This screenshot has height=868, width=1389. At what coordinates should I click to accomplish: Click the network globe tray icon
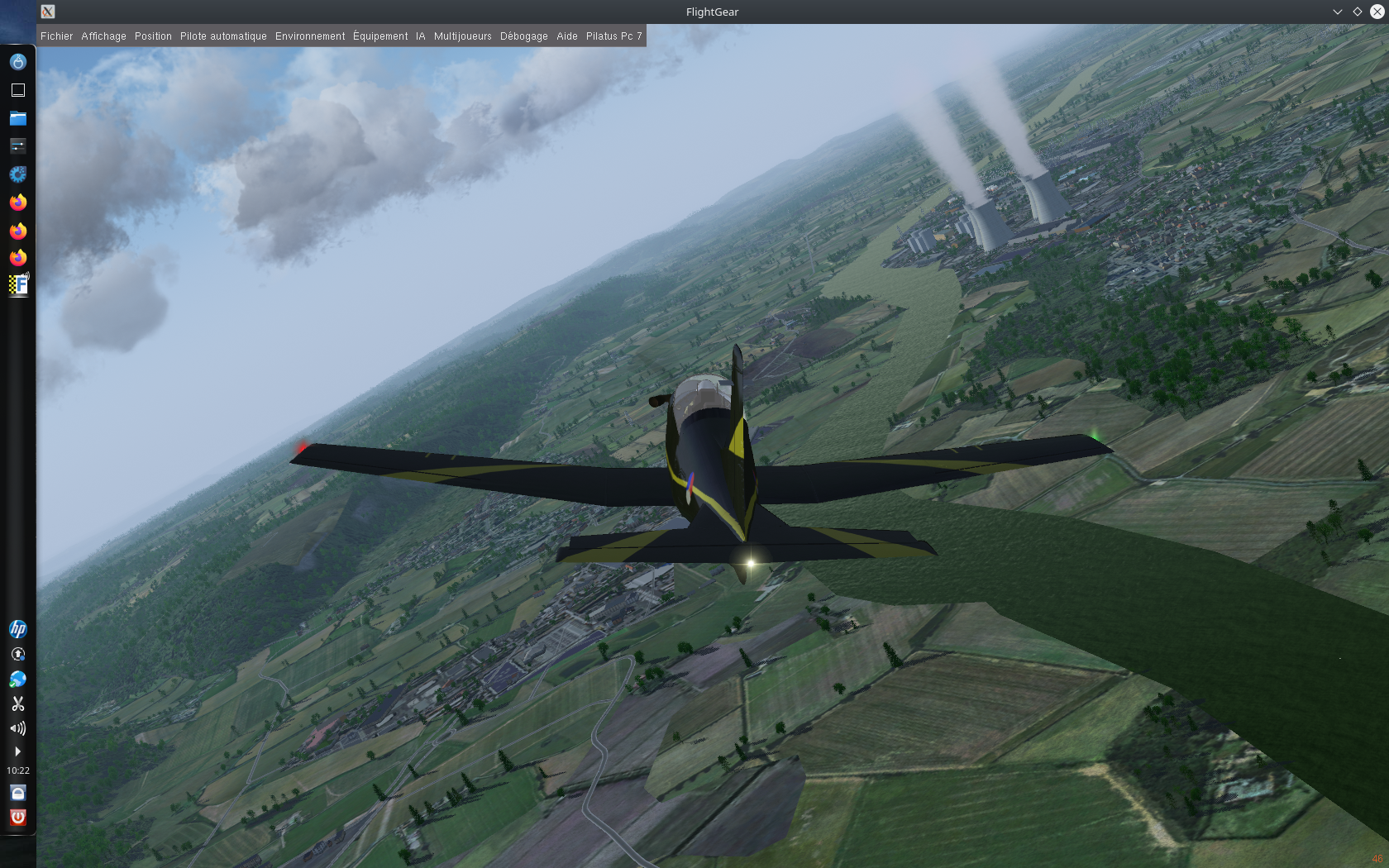coord(18,679)
